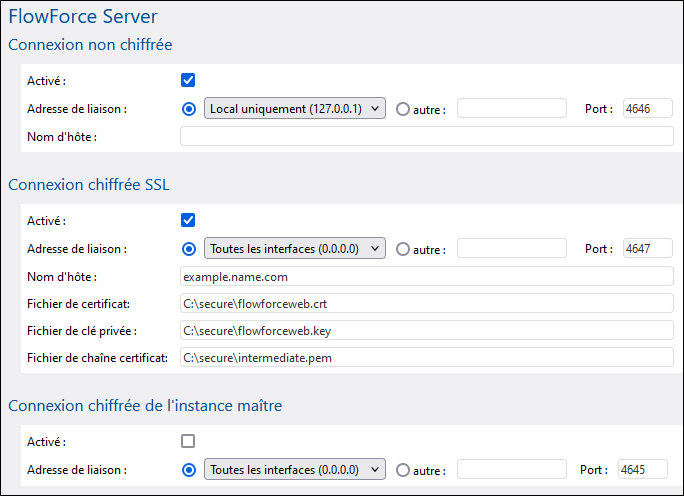
Task: Enable Activé checkbox for instance maître connection
Action: [x=188, y=440]
